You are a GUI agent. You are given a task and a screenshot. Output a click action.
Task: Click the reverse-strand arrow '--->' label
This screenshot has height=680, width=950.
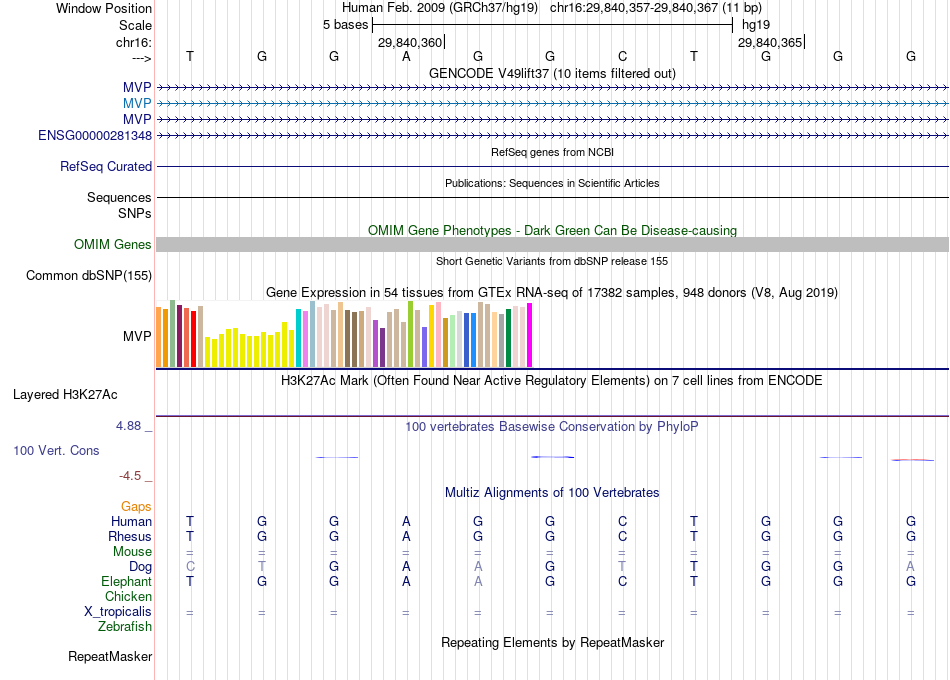point(141,58)
